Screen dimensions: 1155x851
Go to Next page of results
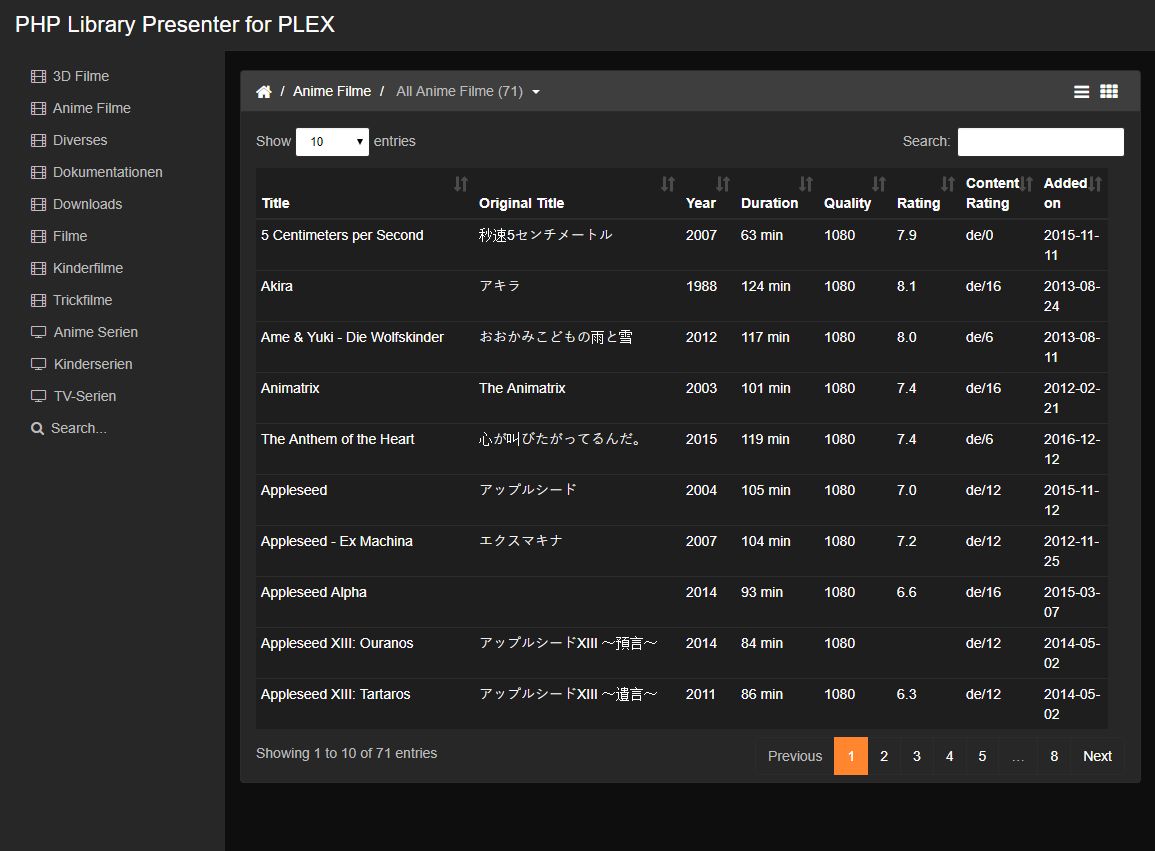click(x=1097, y=756)
